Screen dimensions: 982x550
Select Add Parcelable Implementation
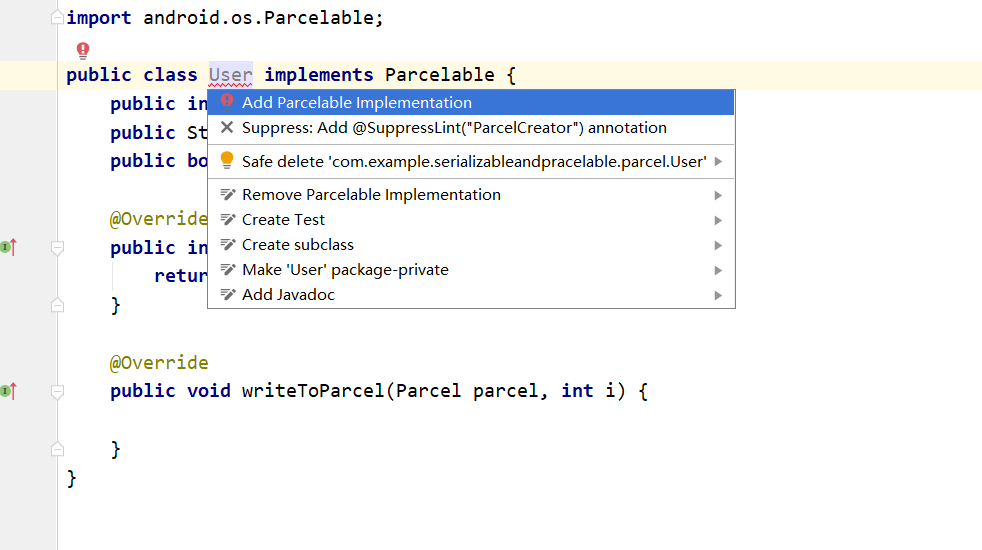471,103
